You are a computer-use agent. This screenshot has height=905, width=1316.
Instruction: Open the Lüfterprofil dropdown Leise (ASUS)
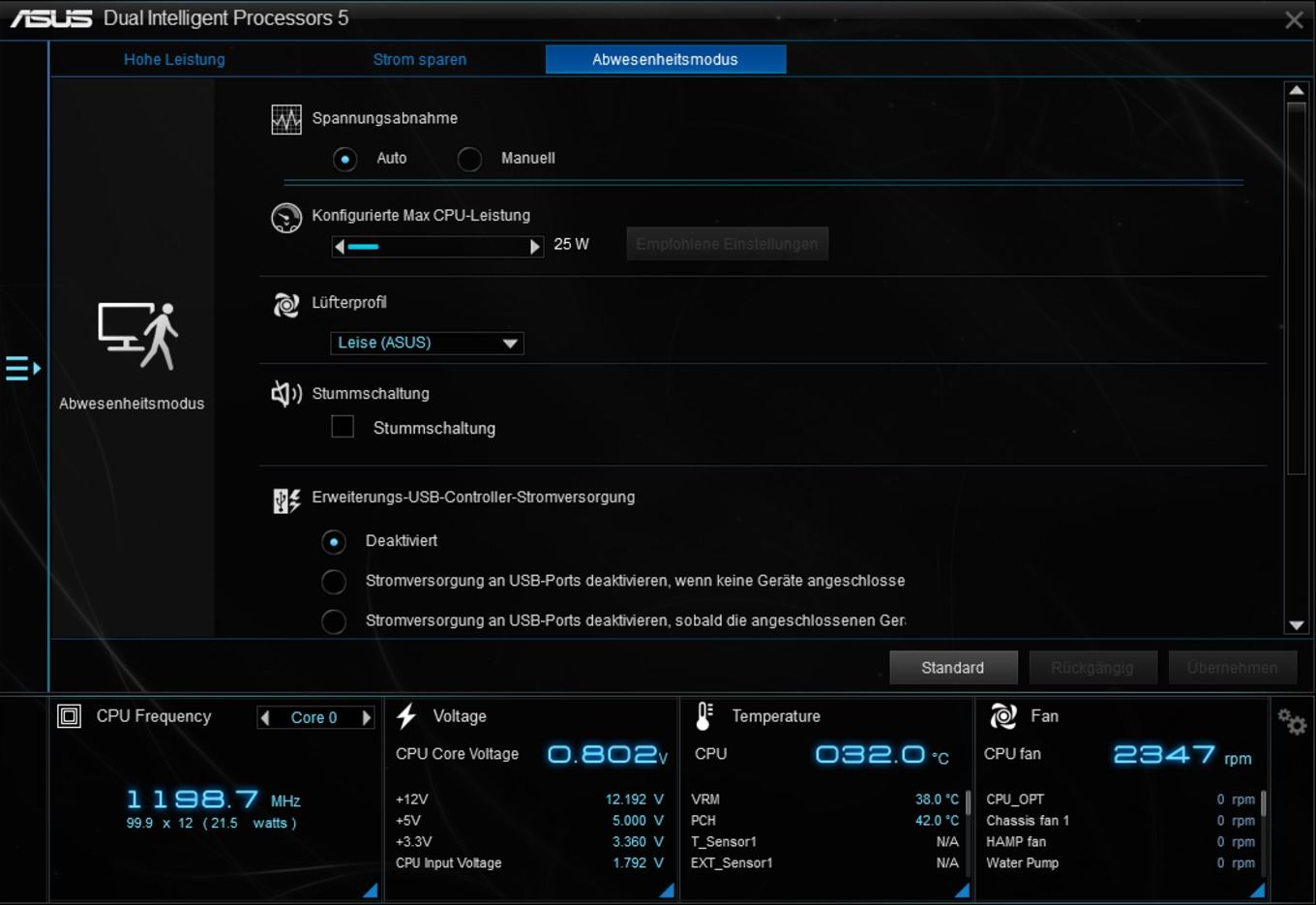(427, 343)
